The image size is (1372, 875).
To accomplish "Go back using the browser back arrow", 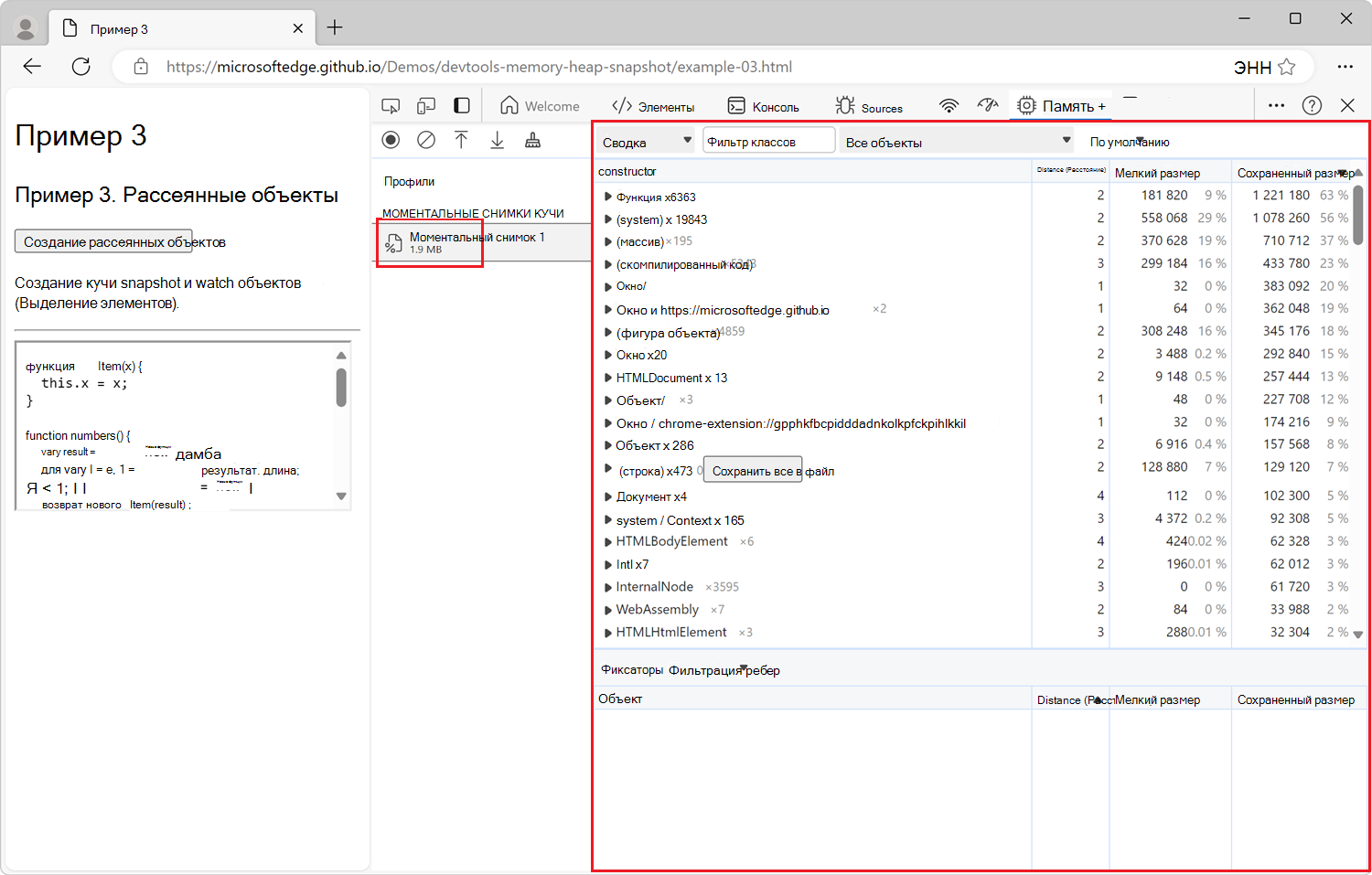I will pos(32,67).
